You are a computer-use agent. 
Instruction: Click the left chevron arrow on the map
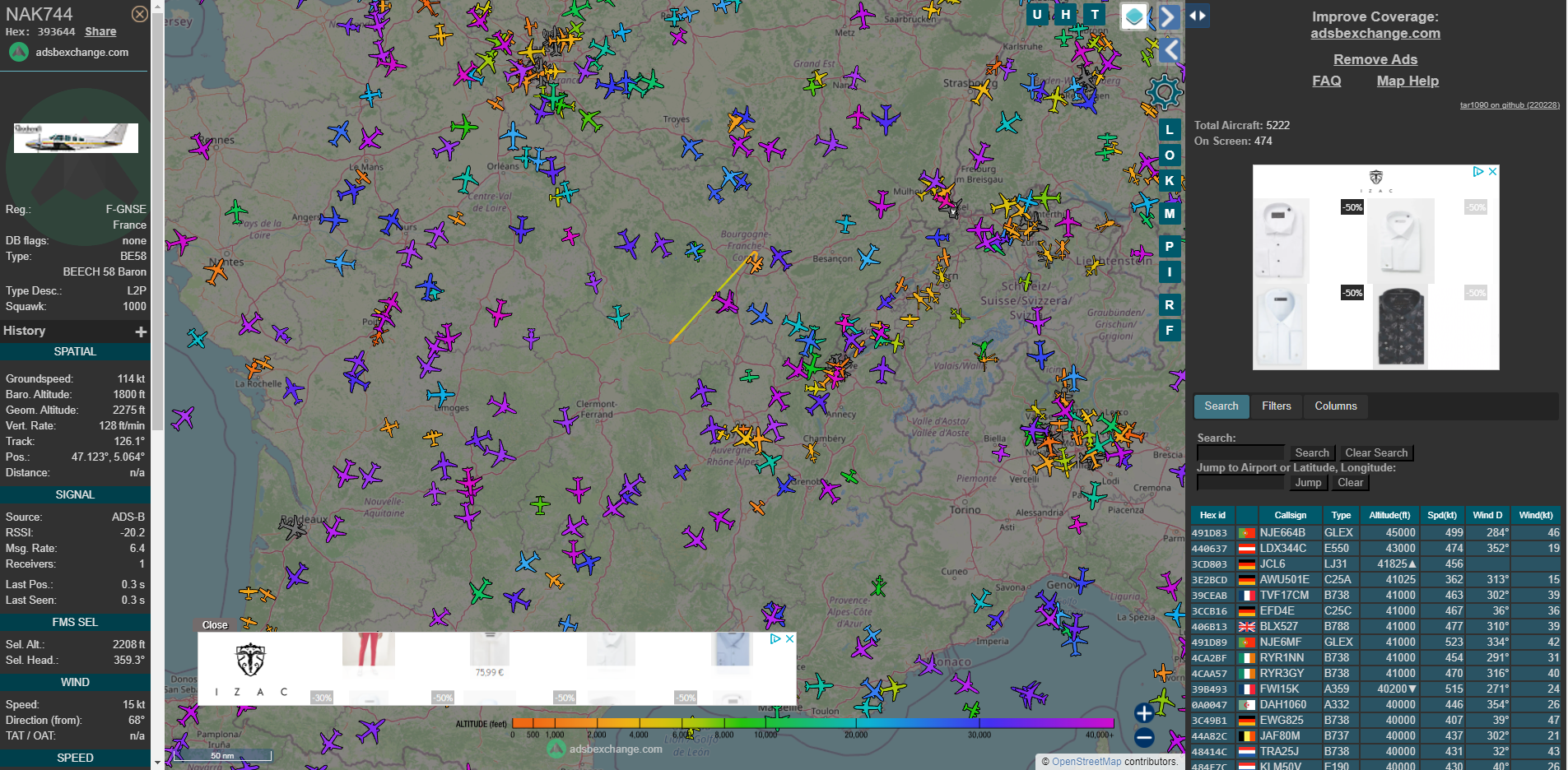click(1170, 50)
